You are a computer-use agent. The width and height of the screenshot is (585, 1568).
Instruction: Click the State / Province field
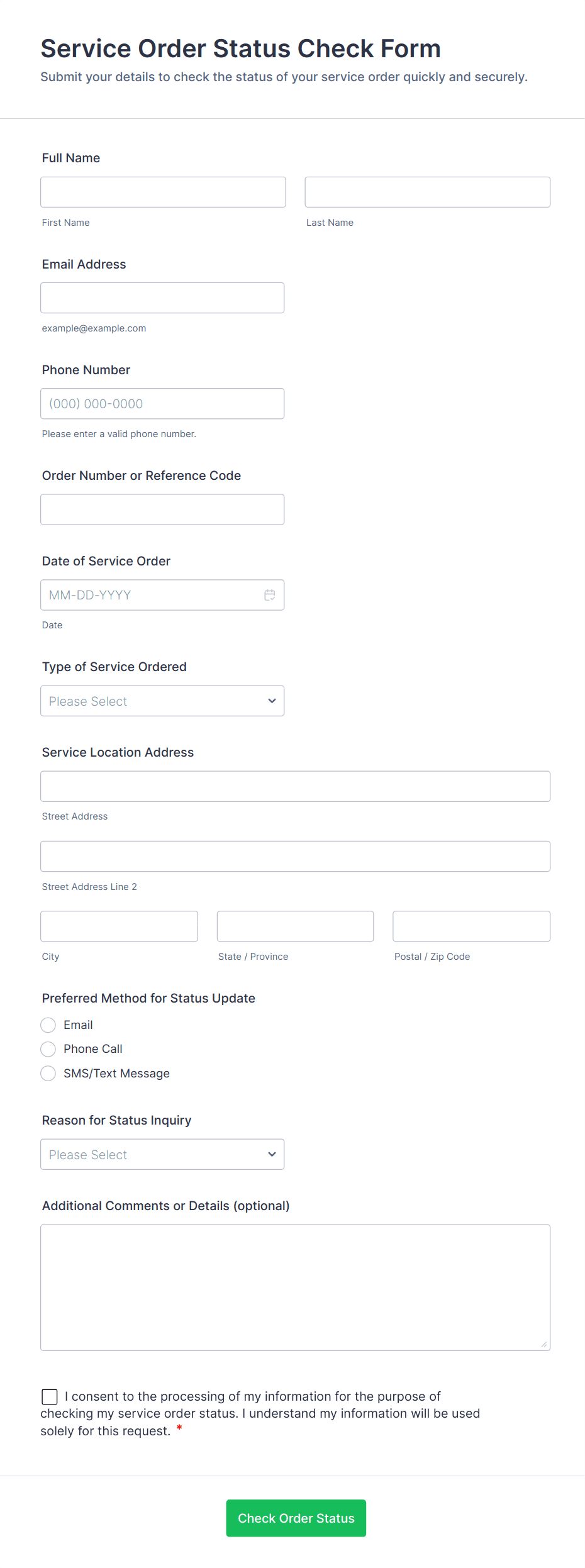pos(295,926)
